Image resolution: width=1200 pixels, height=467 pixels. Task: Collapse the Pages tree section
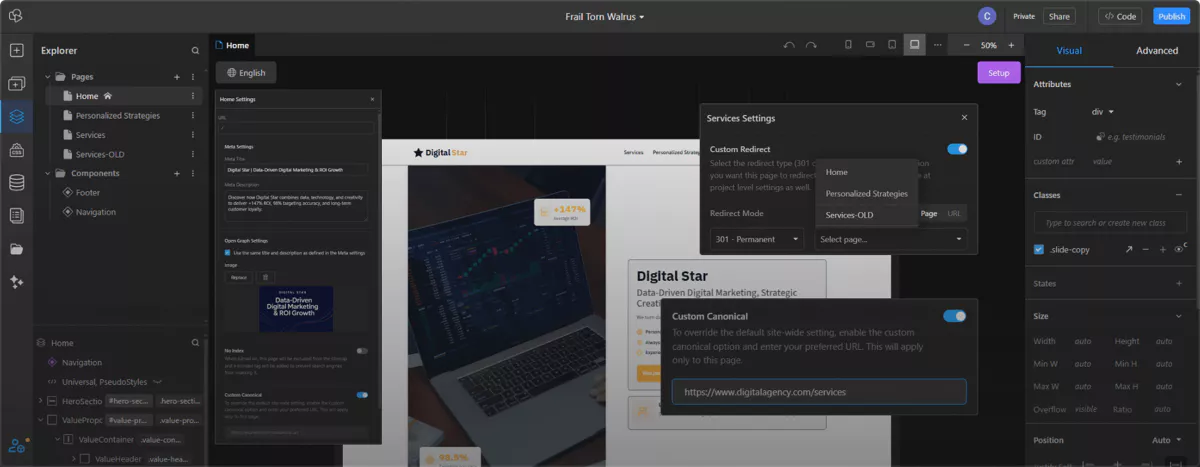[47, 77]
